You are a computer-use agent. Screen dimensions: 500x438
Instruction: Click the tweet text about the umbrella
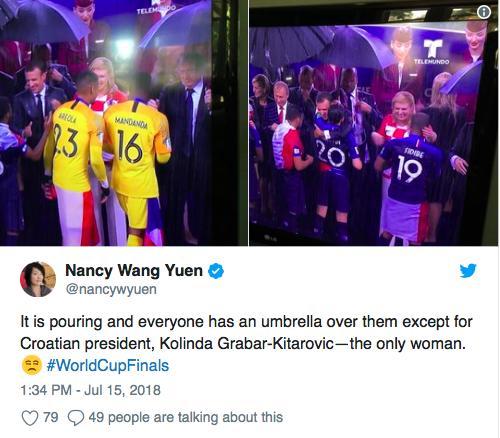(x=246, y=333)
